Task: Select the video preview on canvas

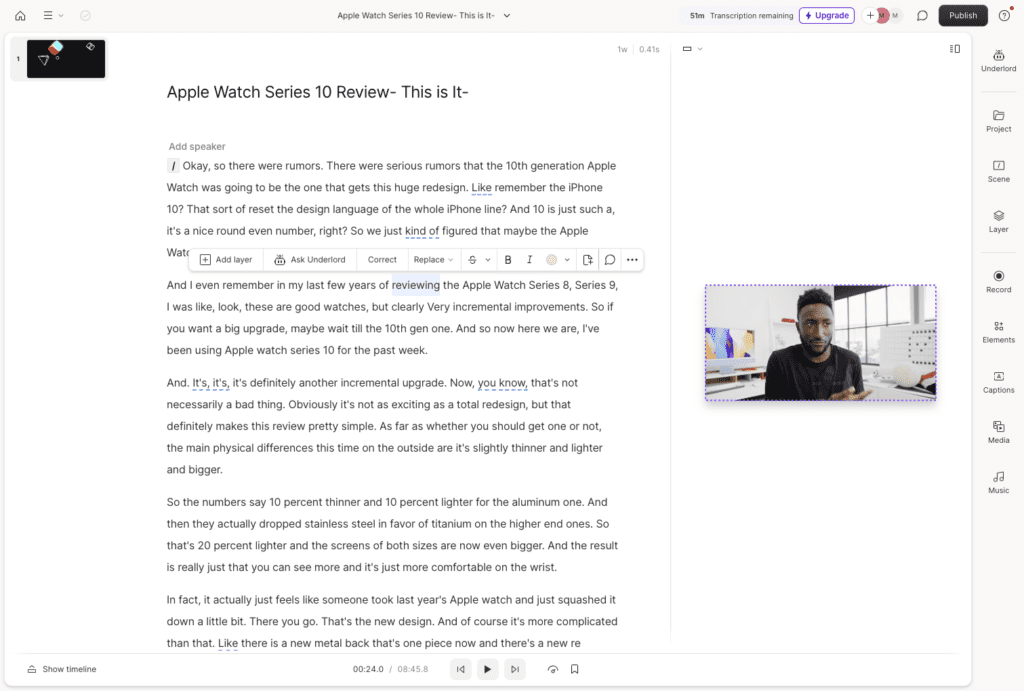Action: (x=820, y=343)
